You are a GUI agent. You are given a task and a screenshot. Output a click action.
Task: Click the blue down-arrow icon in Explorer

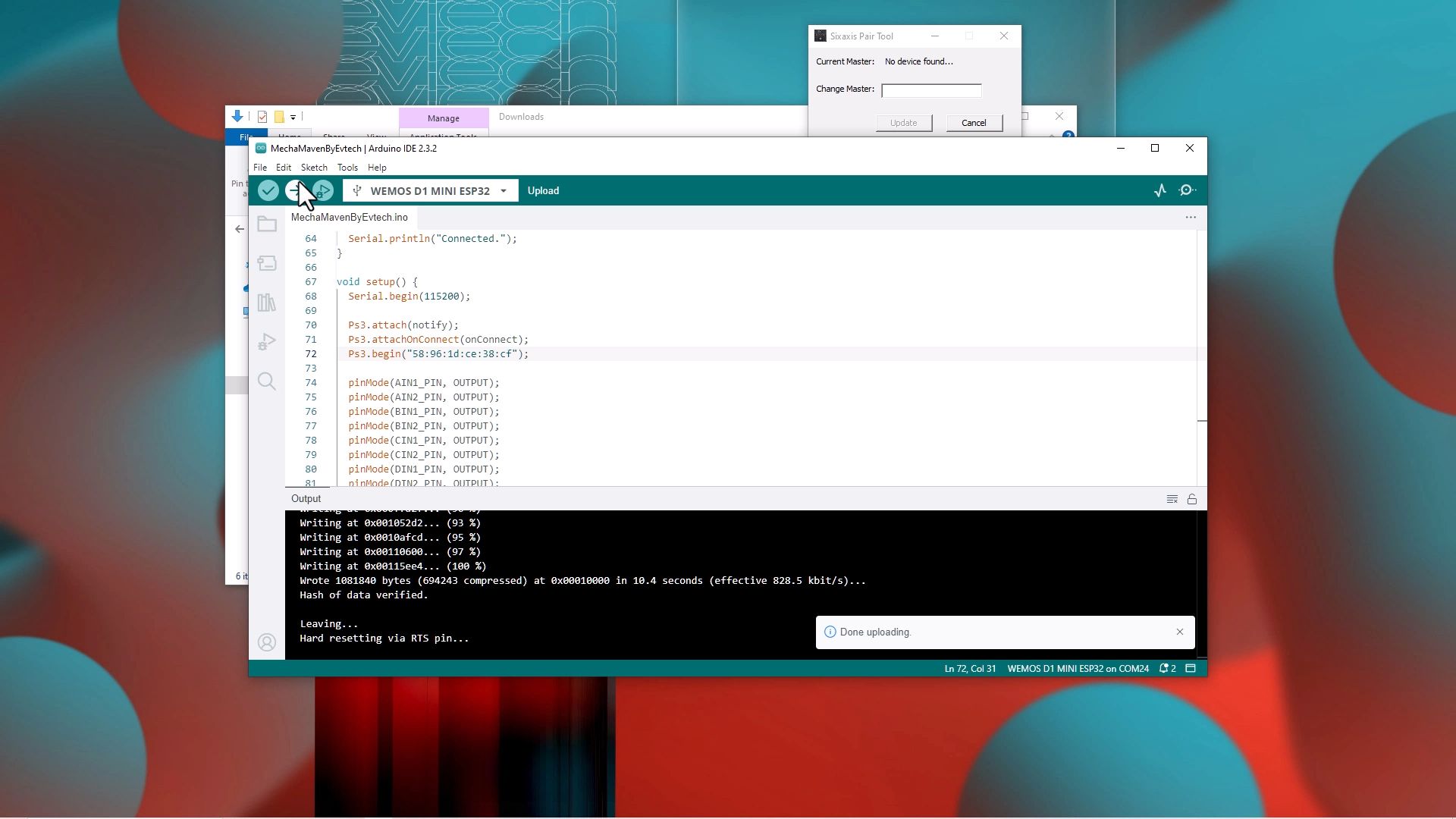237,116
